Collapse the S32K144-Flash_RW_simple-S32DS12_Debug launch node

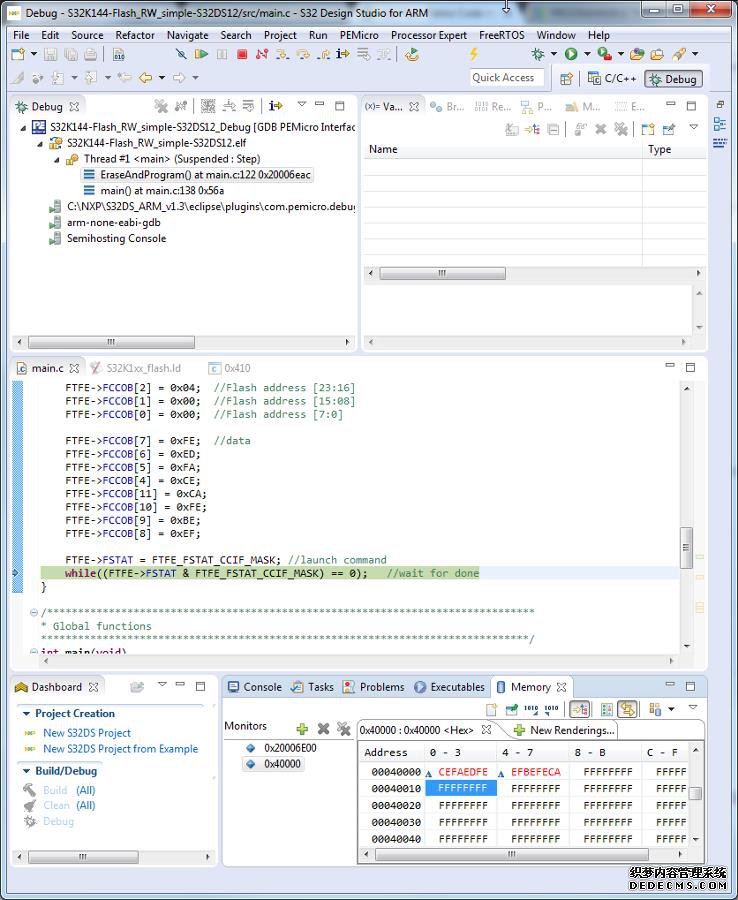click(23, 127)
